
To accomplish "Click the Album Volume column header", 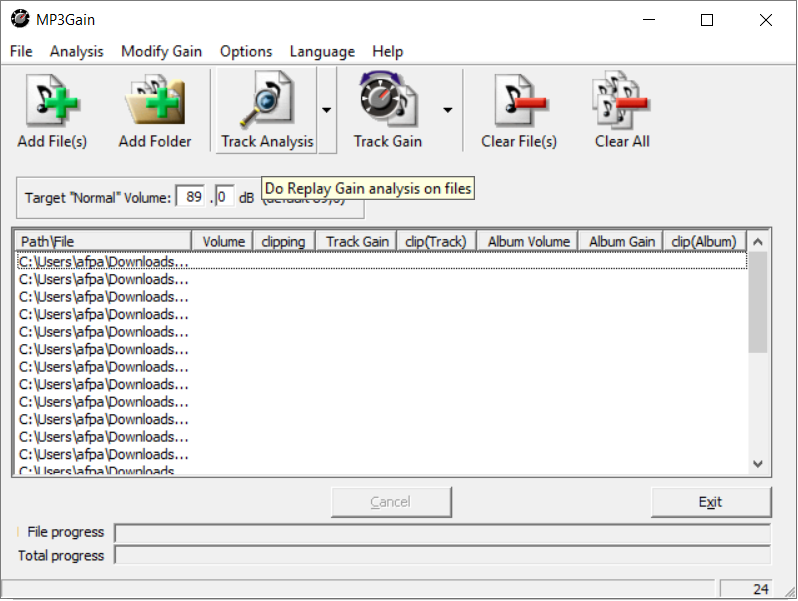I will coord(528,241).
